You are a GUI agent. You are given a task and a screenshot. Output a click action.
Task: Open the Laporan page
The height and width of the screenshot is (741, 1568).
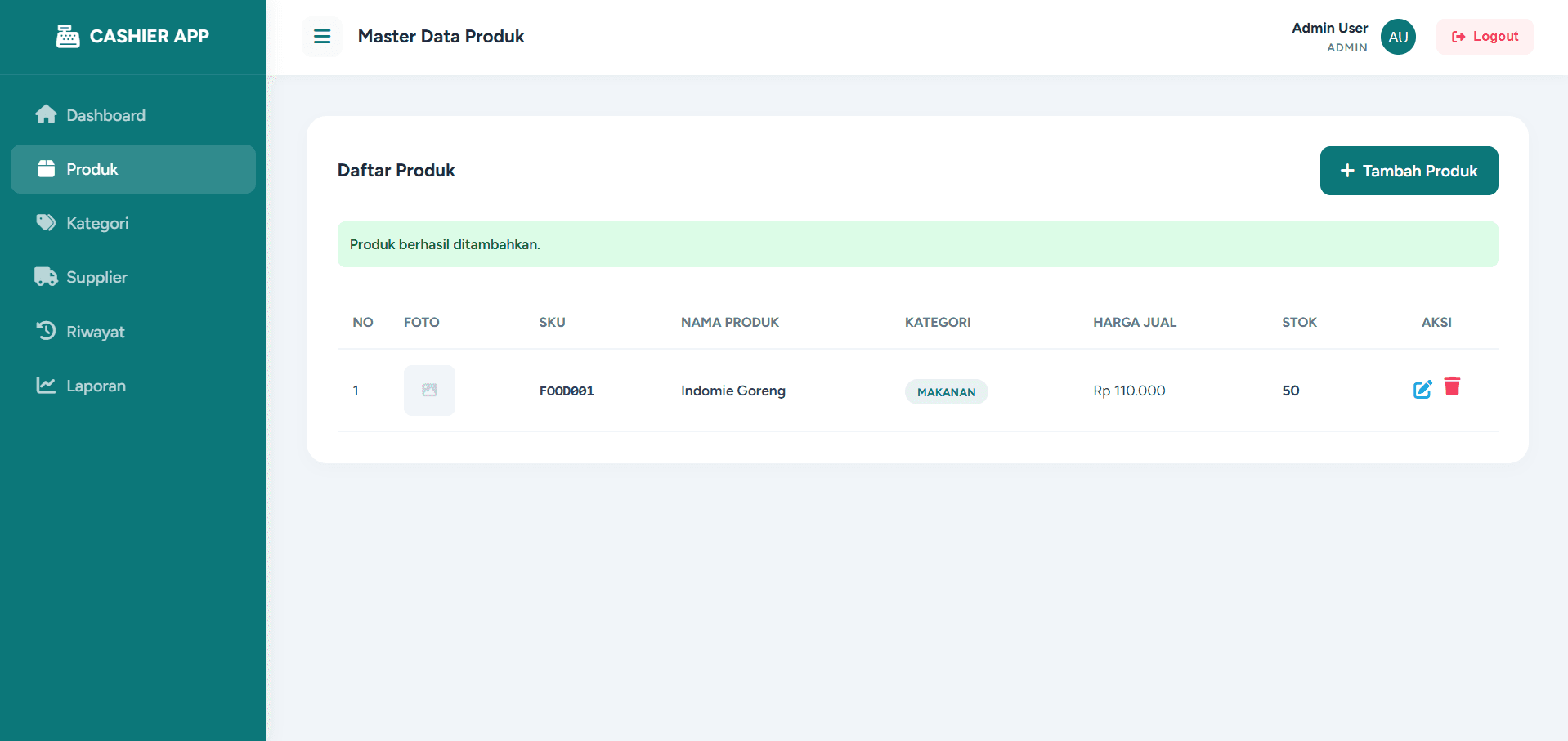tap(133, 386)
